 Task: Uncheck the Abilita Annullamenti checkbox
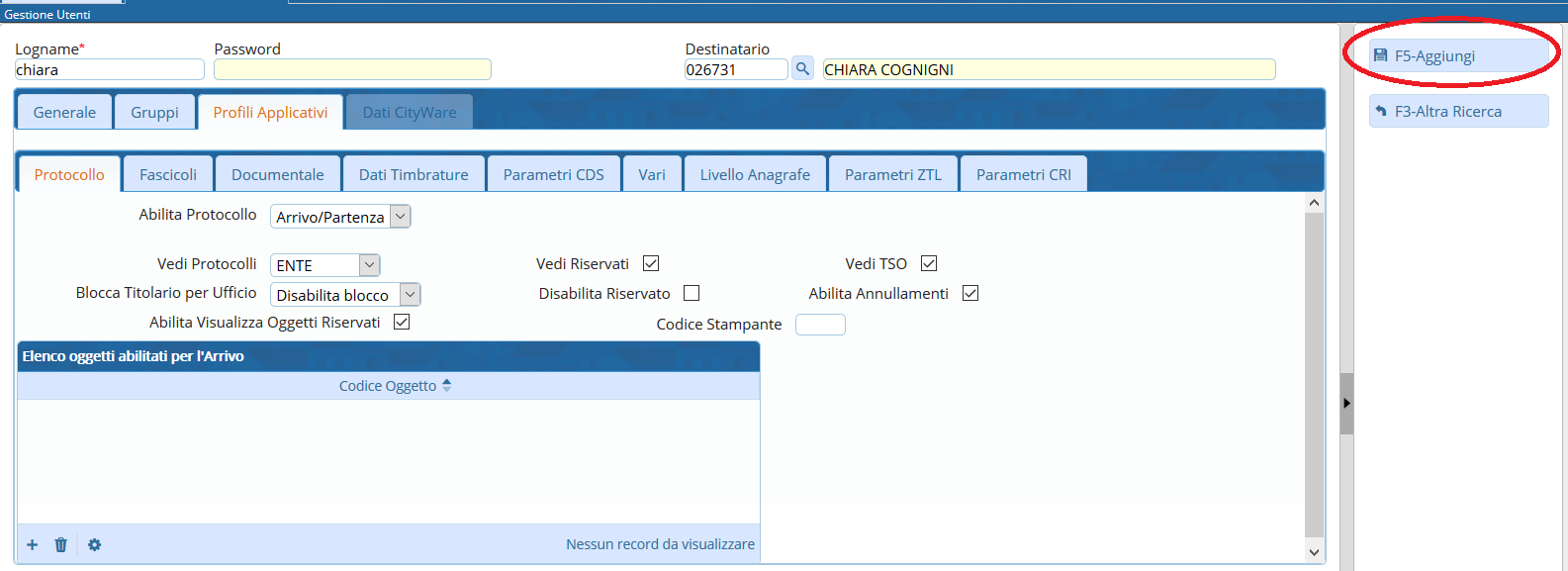point(970,293)
